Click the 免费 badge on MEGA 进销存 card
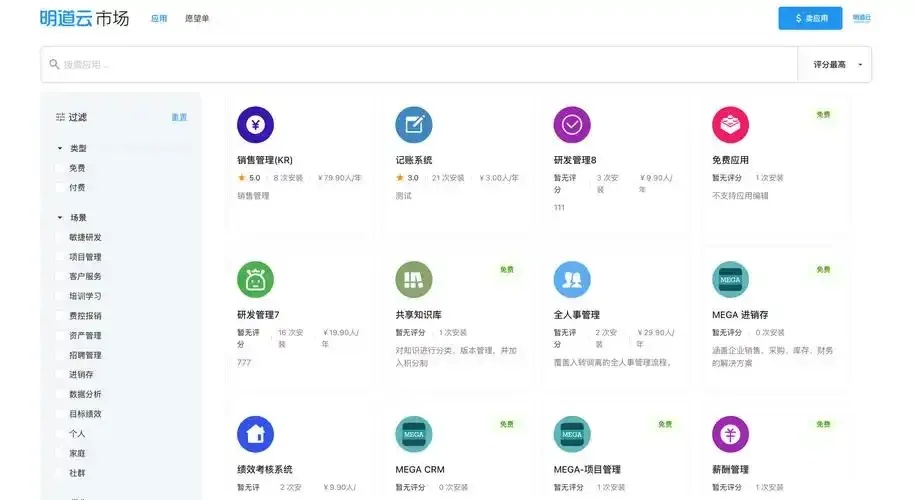914x500 pixels. [824, 270]
